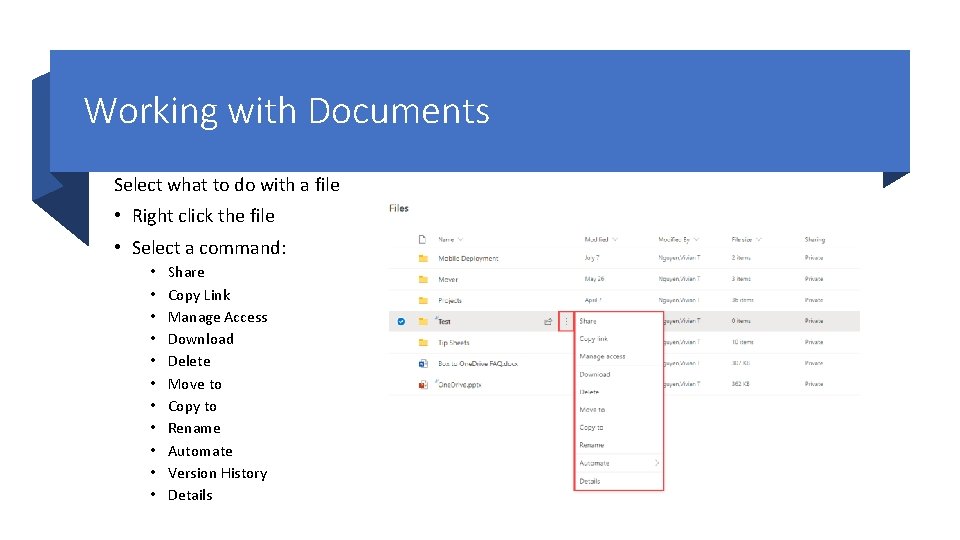Click the file type column header icon

click(422, 239)
